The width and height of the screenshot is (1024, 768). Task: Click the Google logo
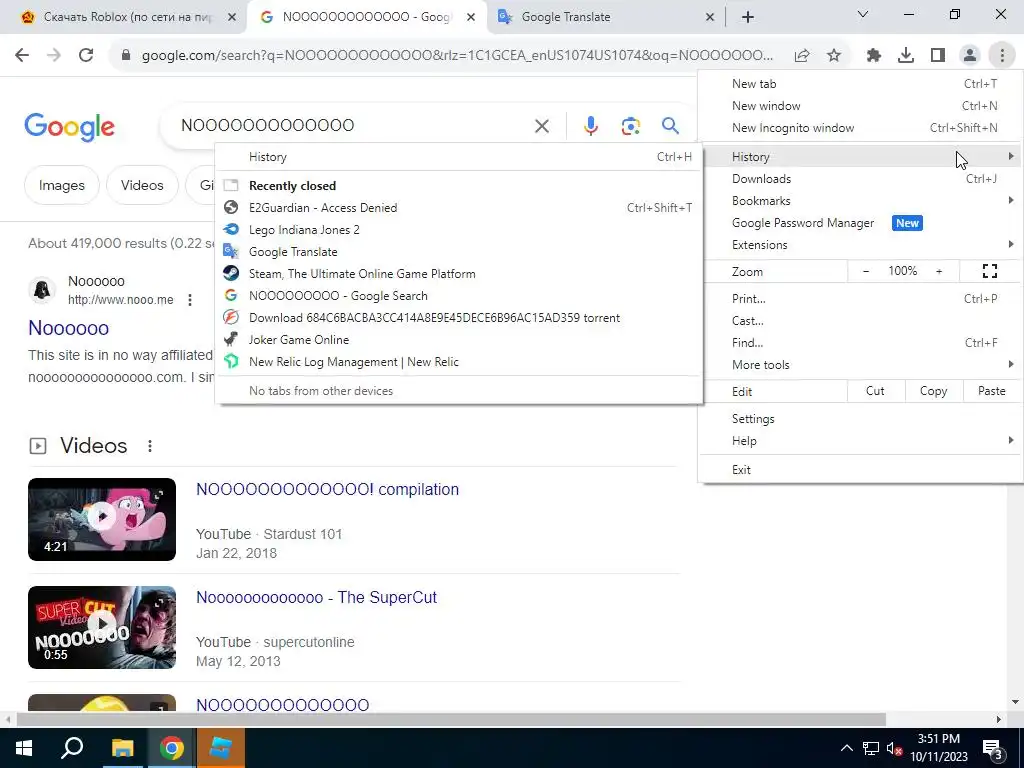69,127
